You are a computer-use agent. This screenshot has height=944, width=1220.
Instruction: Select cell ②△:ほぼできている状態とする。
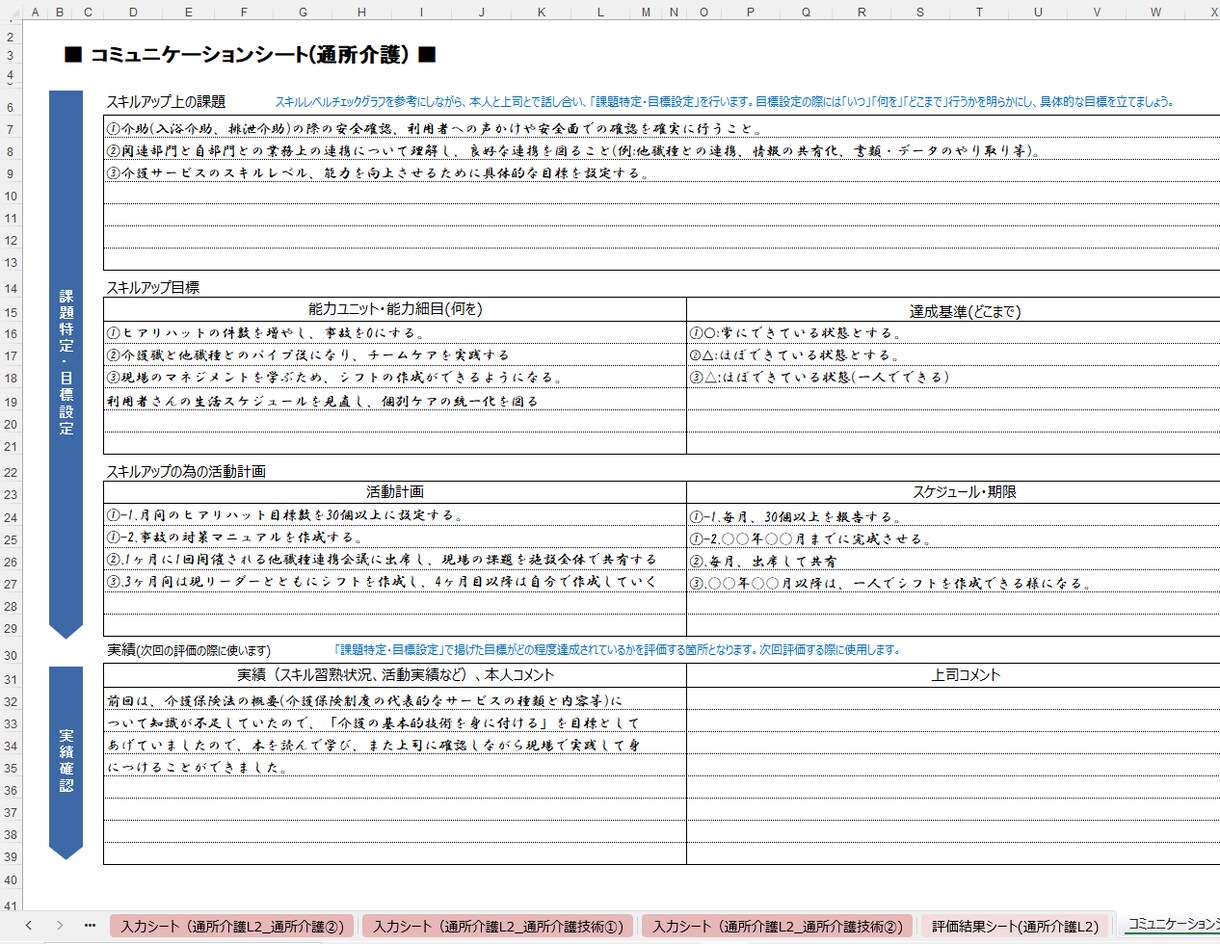(x=953, y=355)
